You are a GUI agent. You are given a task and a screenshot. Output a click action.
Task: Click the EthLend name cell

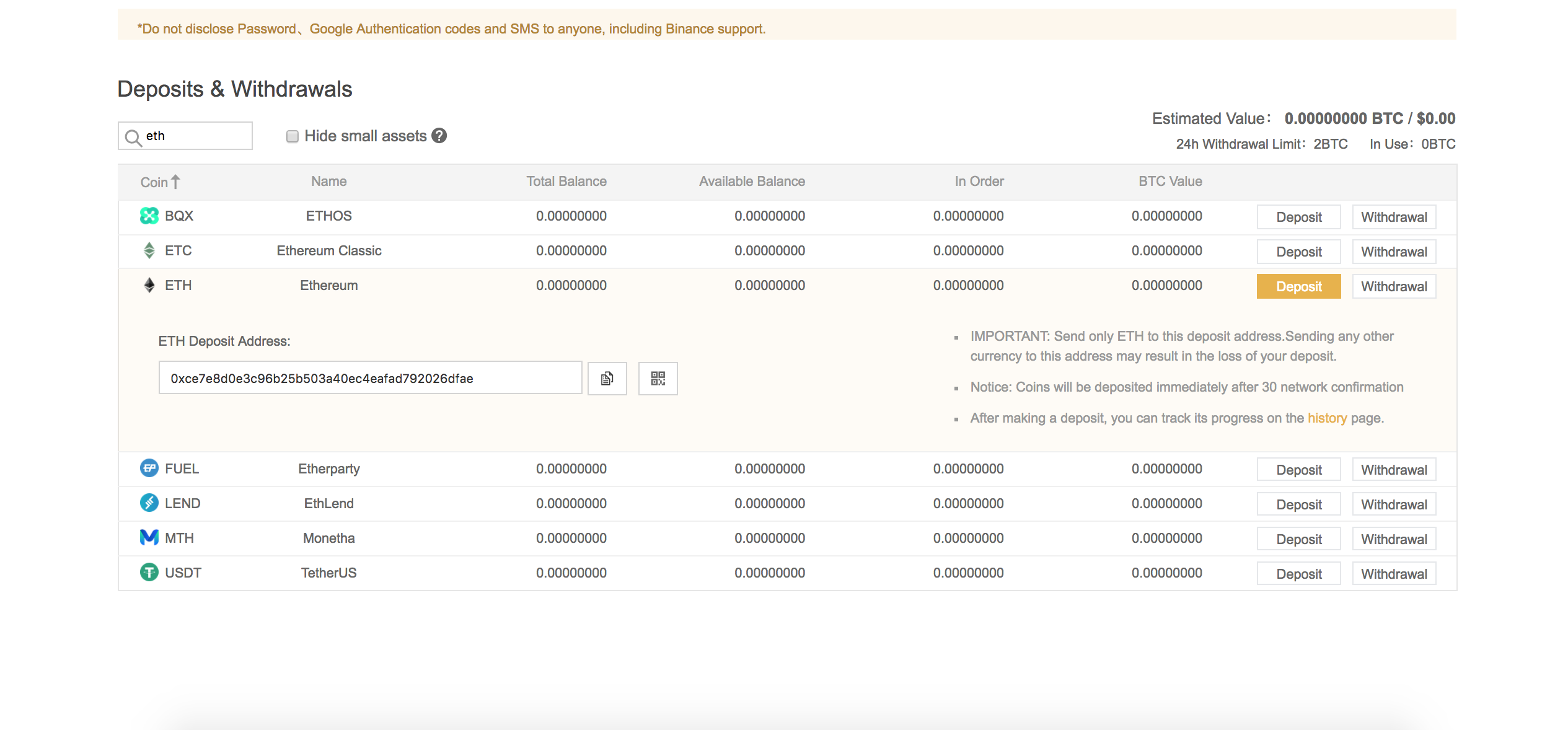(x=329, y=503)
